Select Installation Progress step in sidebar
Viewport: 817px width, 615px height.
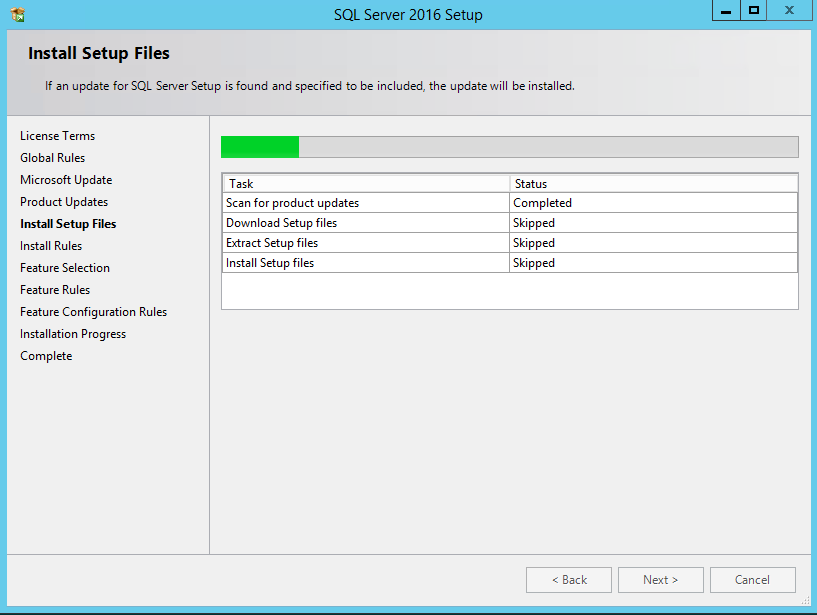point(73,334)
